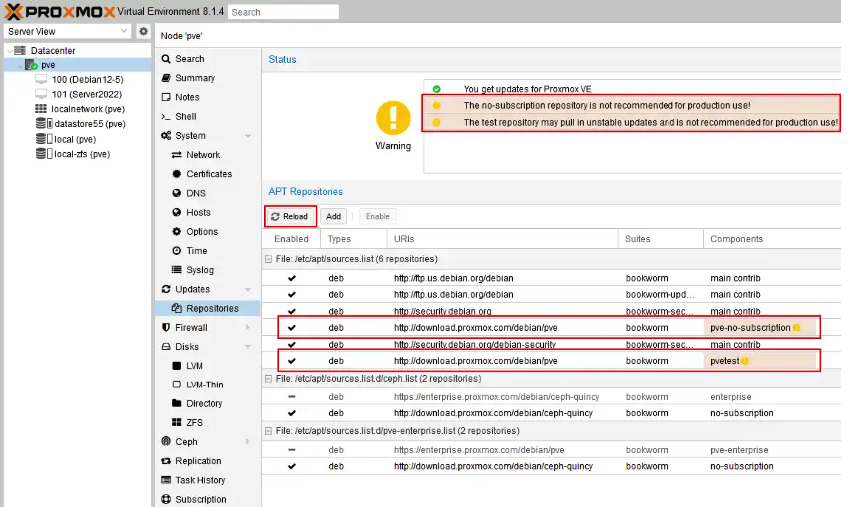The image size is (850, 507).
Task: Open the Repositories menu item
Action: (208, 309)
